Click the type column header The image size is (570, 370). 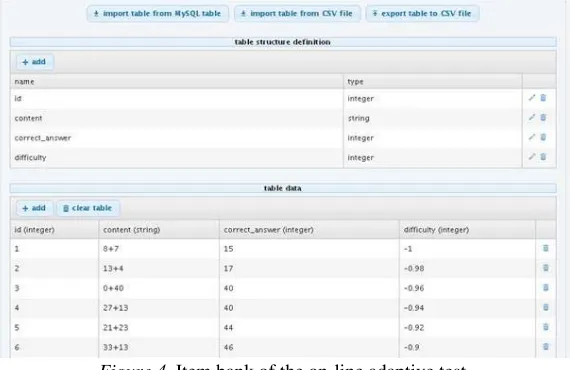[433, 82]
